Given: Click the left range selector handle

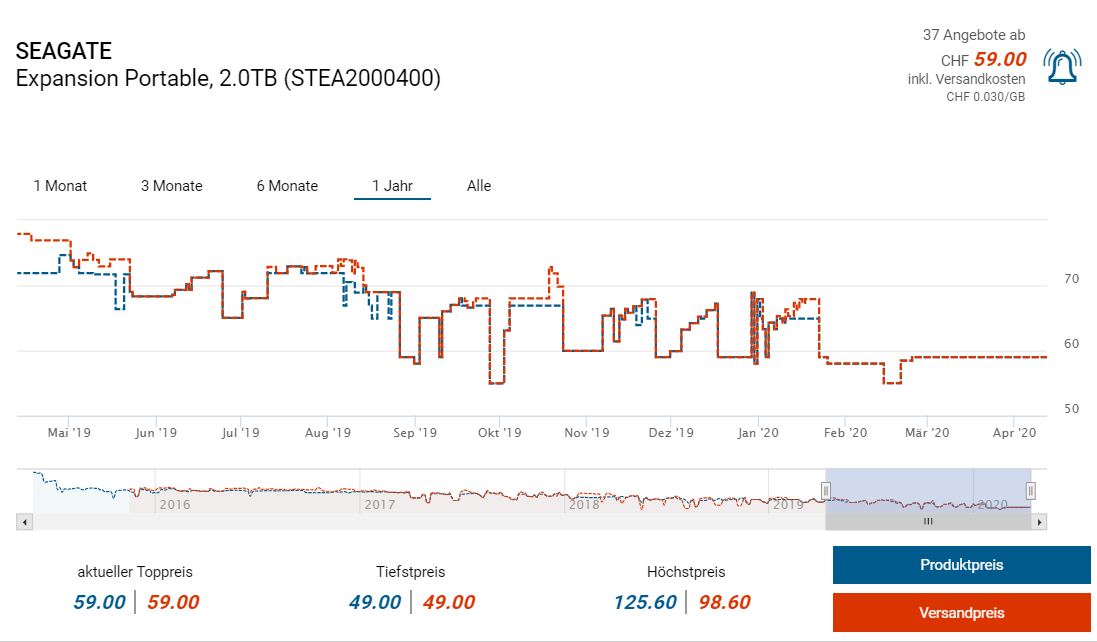Looking at the screenshot, I should pos(826,490).
